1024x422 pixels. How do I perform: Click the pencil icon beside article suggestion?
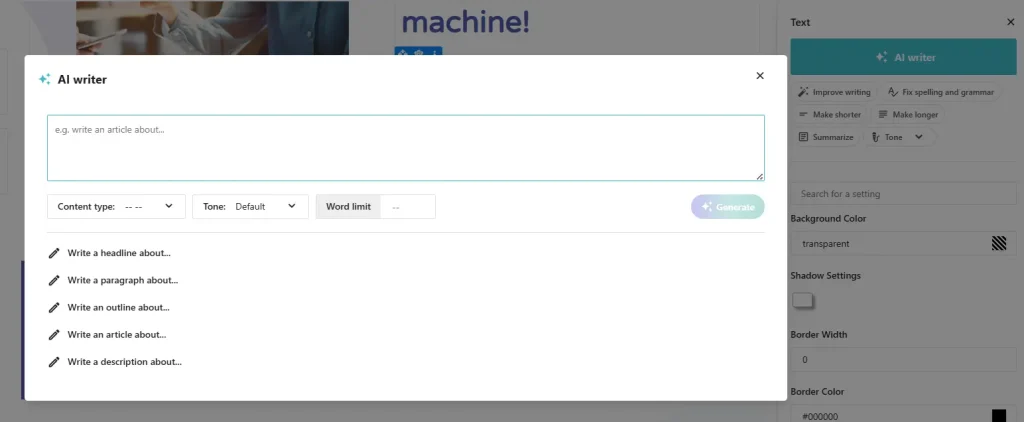pyautogui.click(x=54, y=334)
